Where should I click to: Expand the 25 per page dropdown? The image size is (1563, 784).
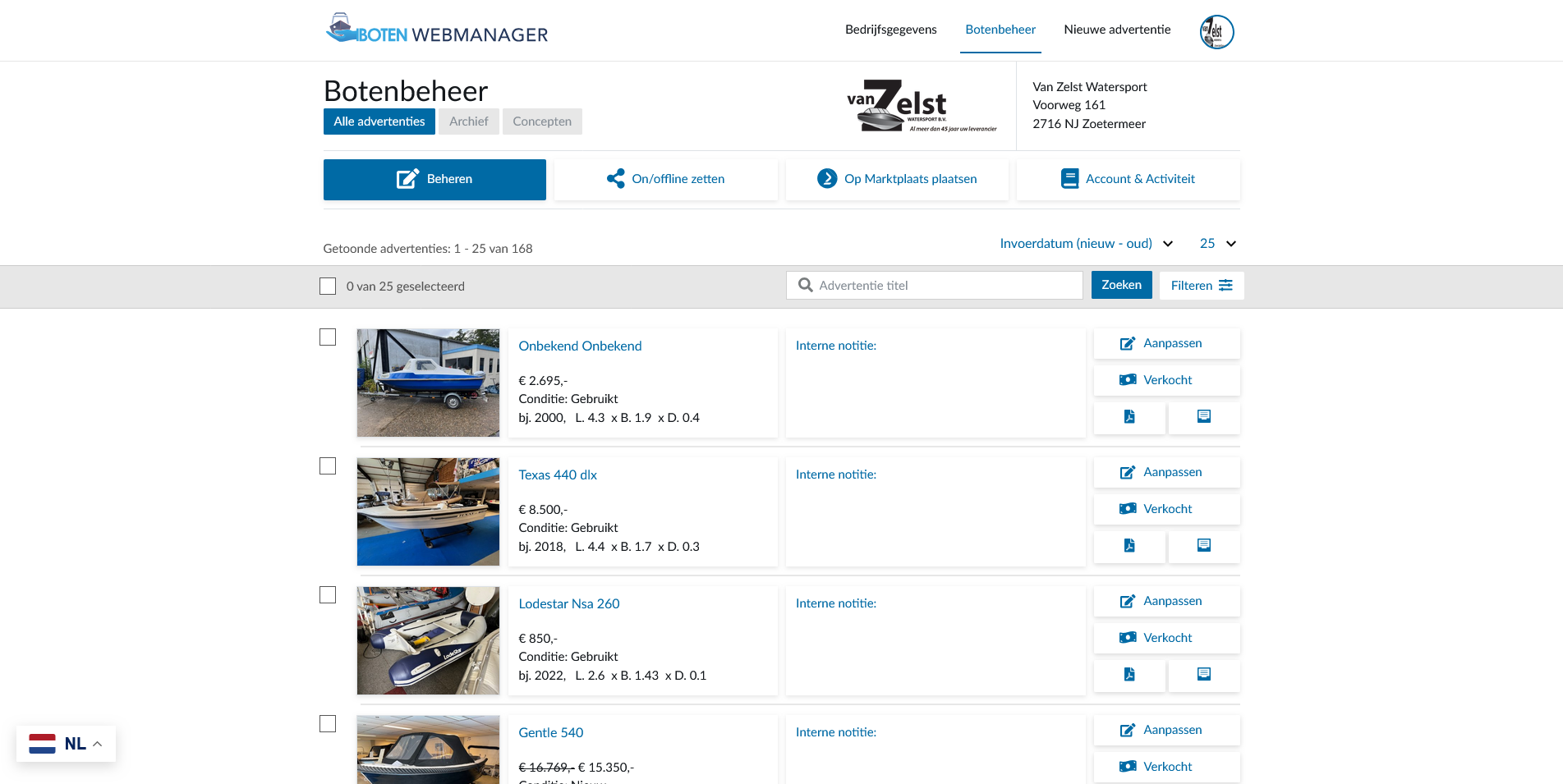1217,244
